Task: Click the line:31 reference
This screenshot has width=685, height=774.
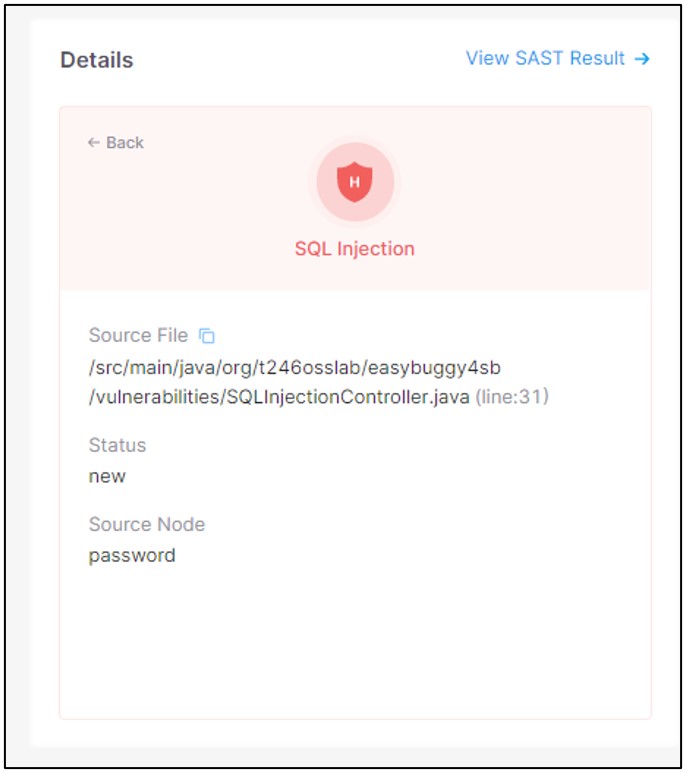Action: tap(511, 397)
